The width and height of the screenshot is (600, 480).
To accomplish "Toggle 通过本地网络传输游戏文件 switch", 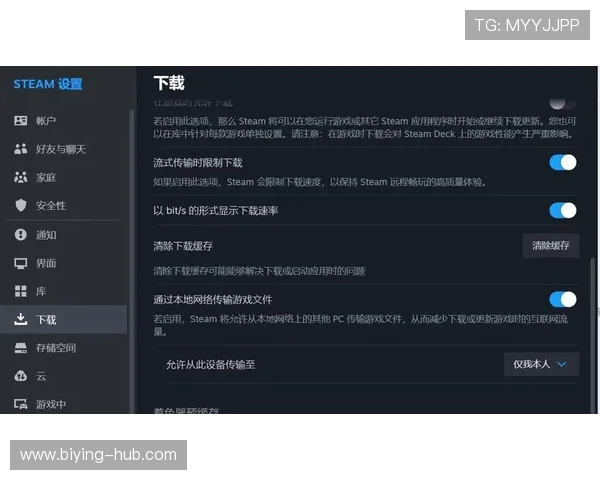I will pyautogui.click(x=563, y=299).
